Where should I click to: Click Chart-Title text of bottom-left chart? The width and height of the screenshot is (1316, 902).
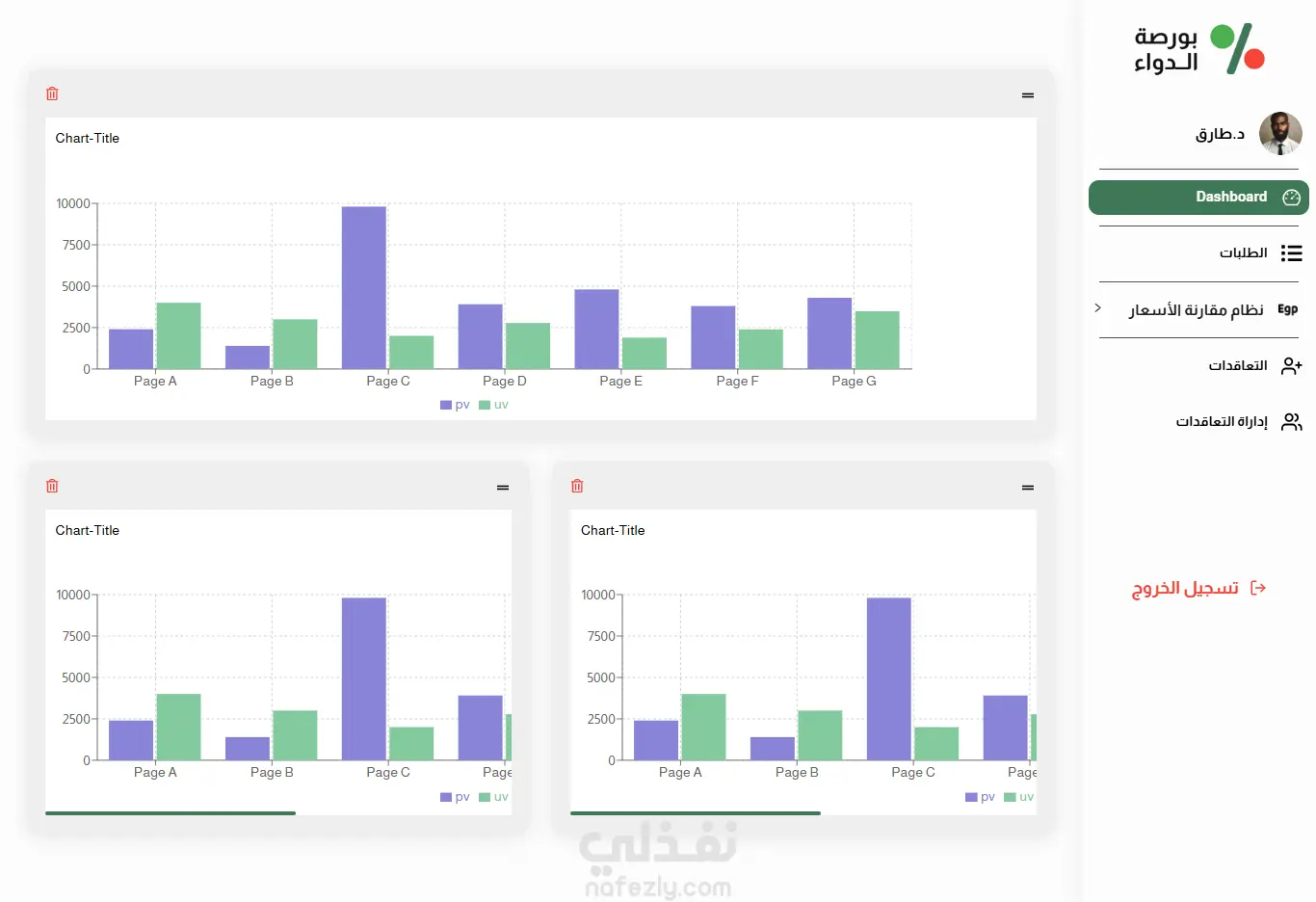(x=88, y=530)
